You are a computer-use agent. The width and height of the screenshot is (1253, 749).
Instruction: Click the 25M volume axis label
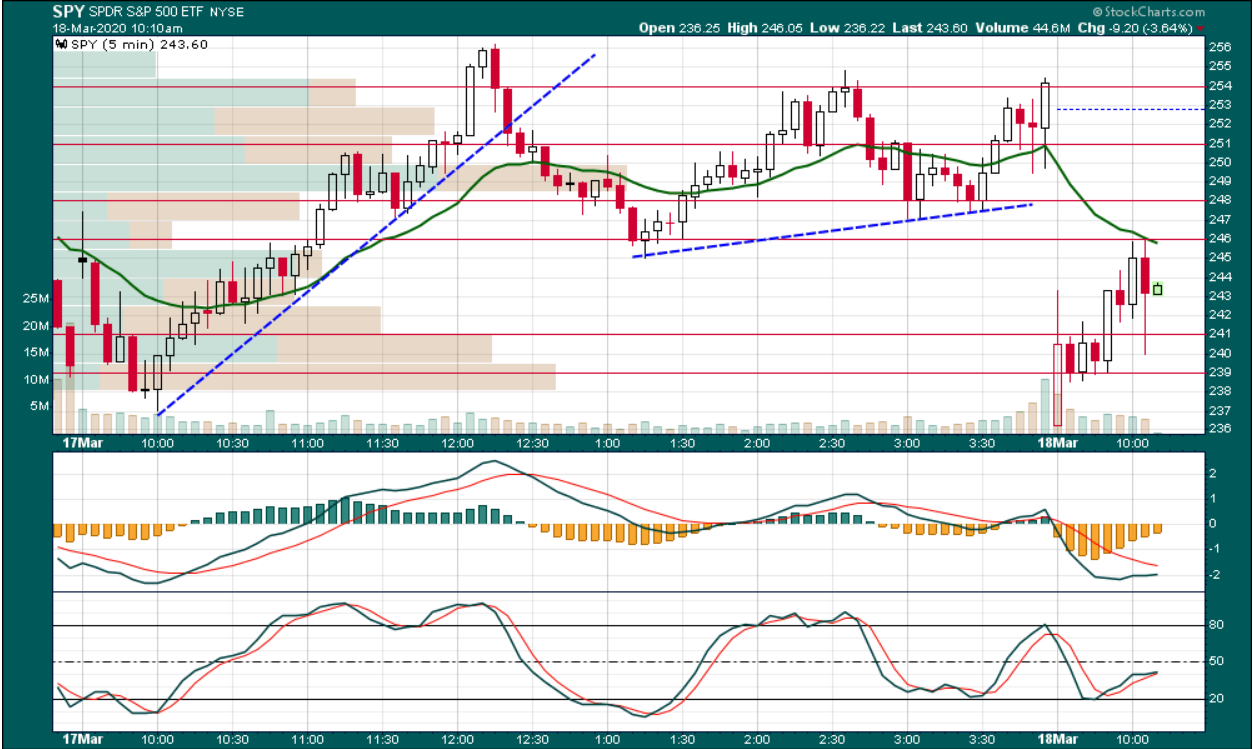click(x=35, y=299)
